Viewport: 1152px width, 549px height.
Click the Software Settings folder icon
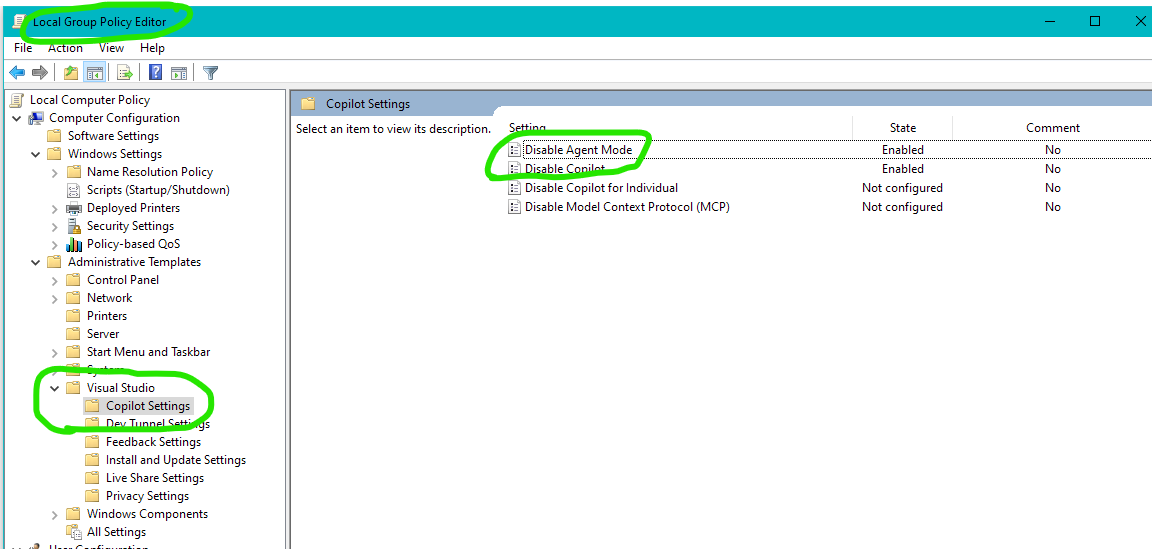54,136
